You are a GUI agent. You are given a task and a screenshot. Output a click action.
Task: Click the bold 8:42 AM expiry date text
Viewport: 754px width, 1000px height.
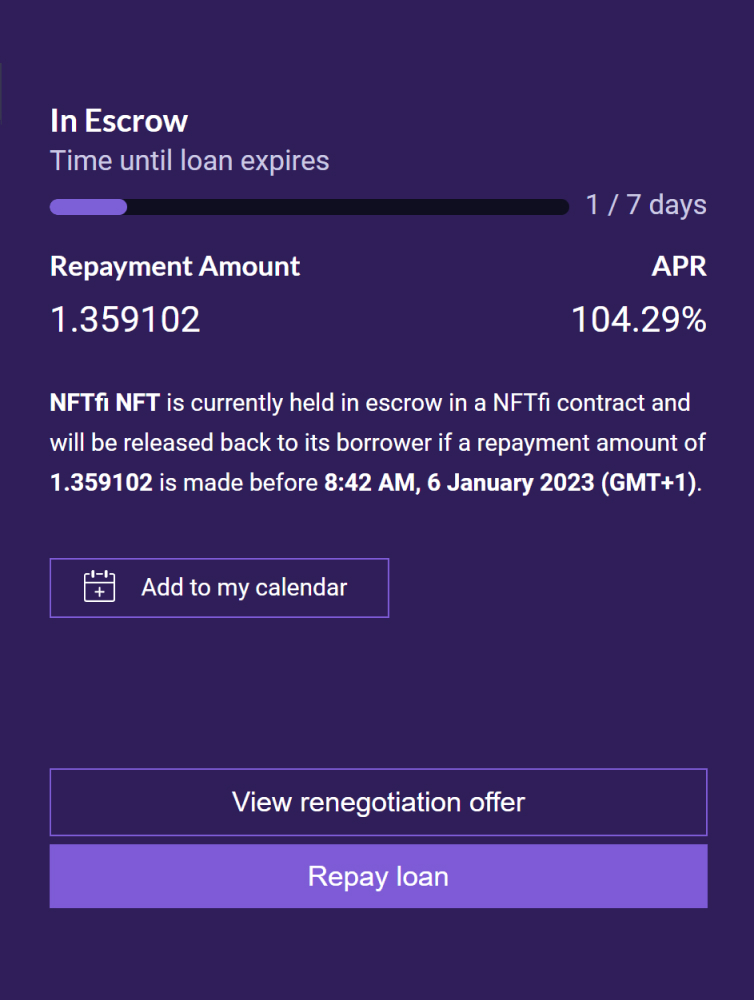tap(370, 482)
